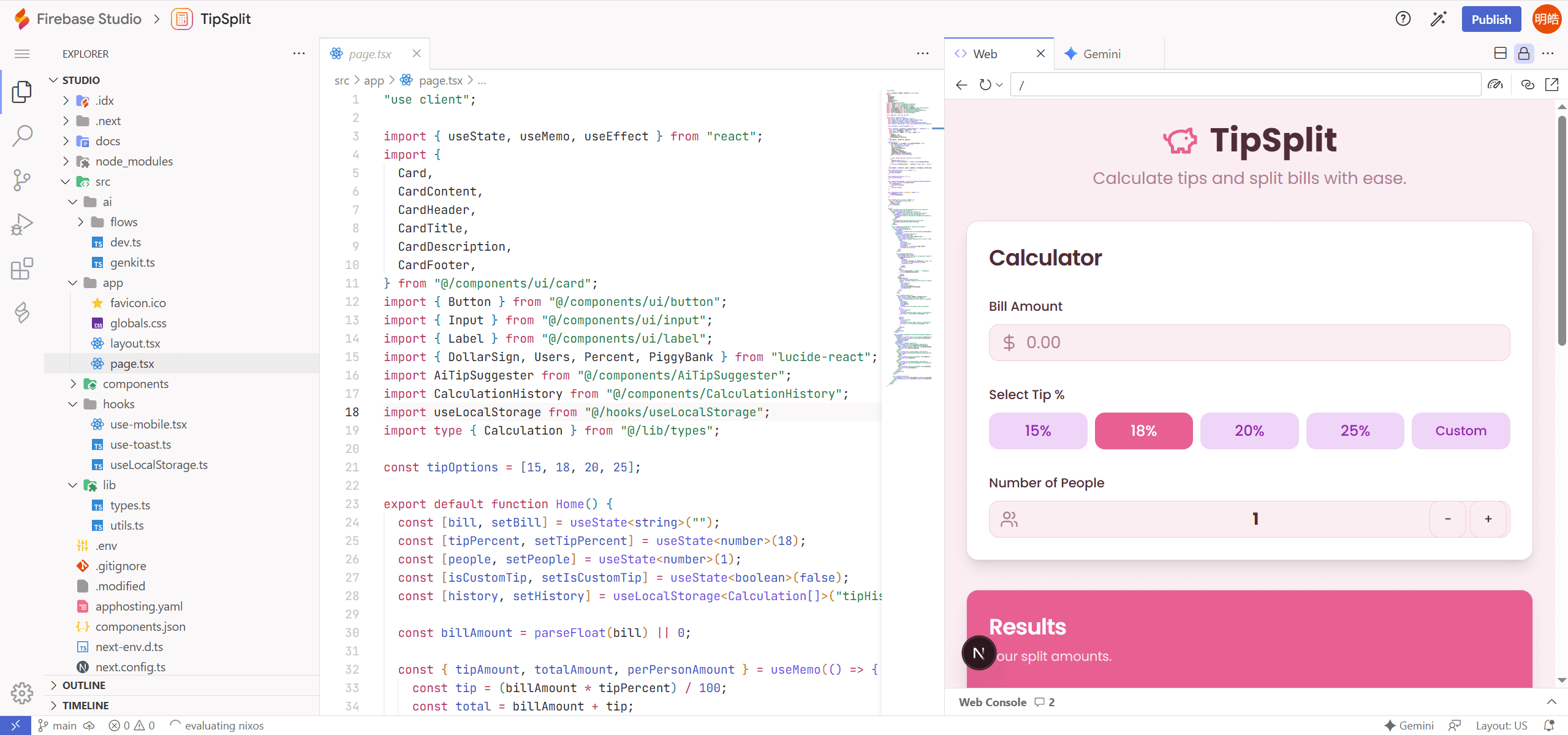Increase number of people with plus button
Image resolution: width=1568 pixels, height=735 pixels.
click(1488, 519)
